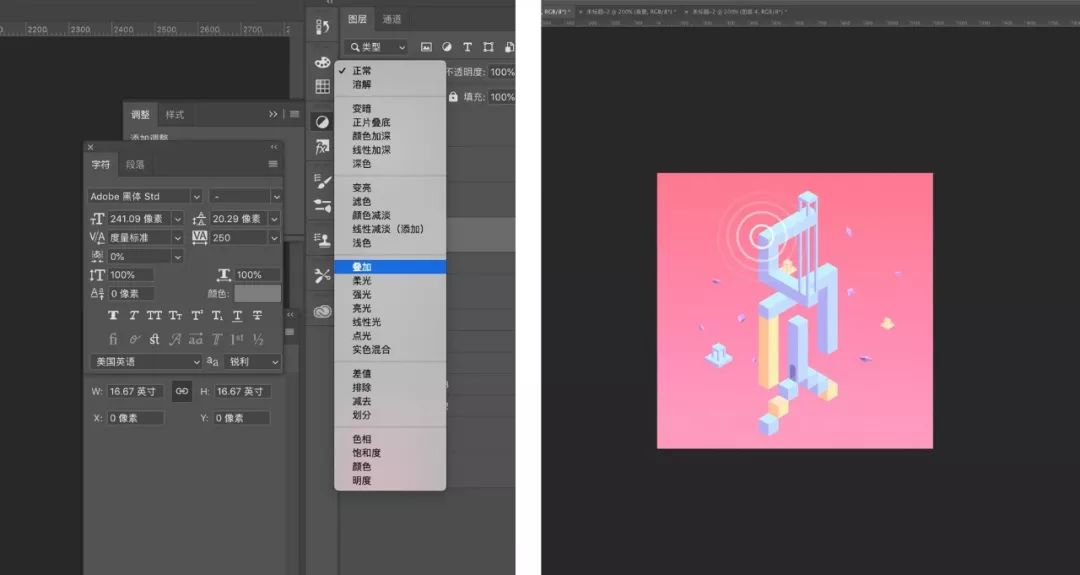Screen dimensions: 1080x575
Task: Open the Adobe 黑体 Std font dropdown
Action: (196, 197)
